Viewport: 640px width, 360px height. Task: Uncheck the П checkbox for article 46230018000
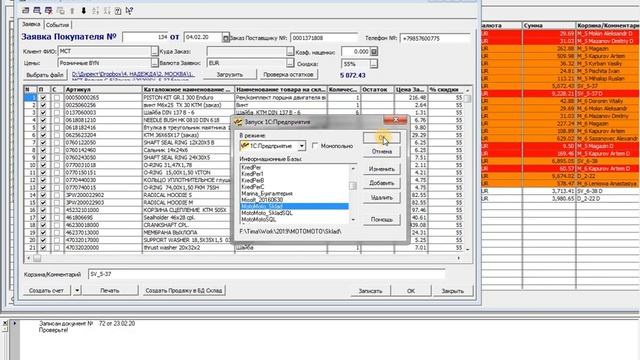coord(43,225)
